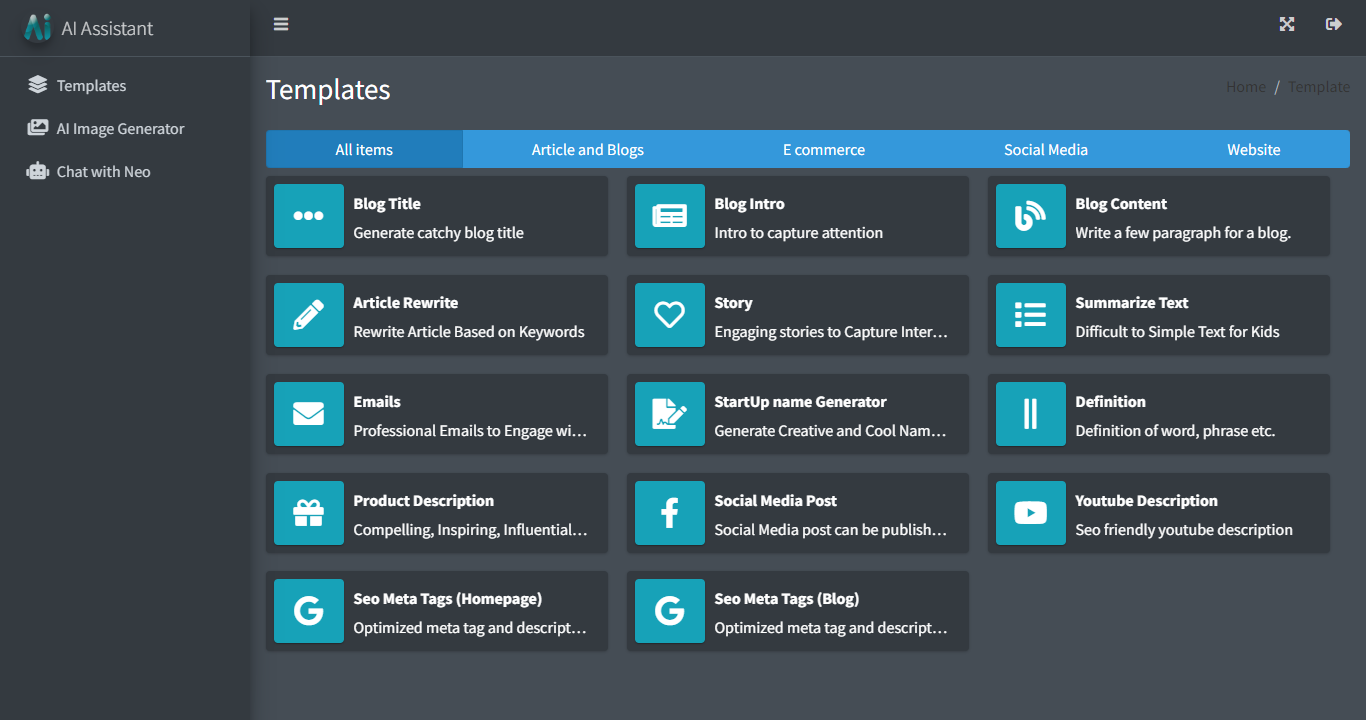Image resolution: width=1366 pixels, height=720 pixels.
Task: Select the Facebook icon on Social Media Post
Action: coord(669,513)
